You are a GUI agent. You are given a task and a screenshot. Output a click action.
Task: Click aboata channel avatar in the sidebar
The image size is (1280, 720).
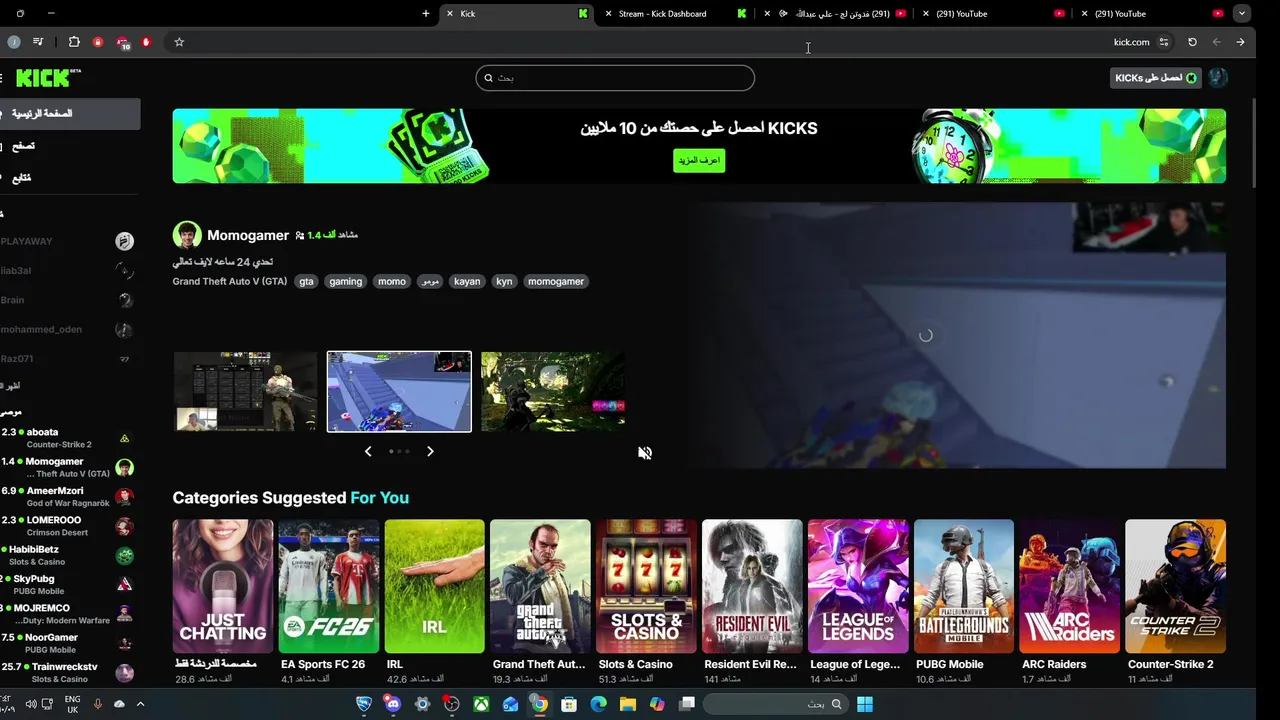pos(124,438)
